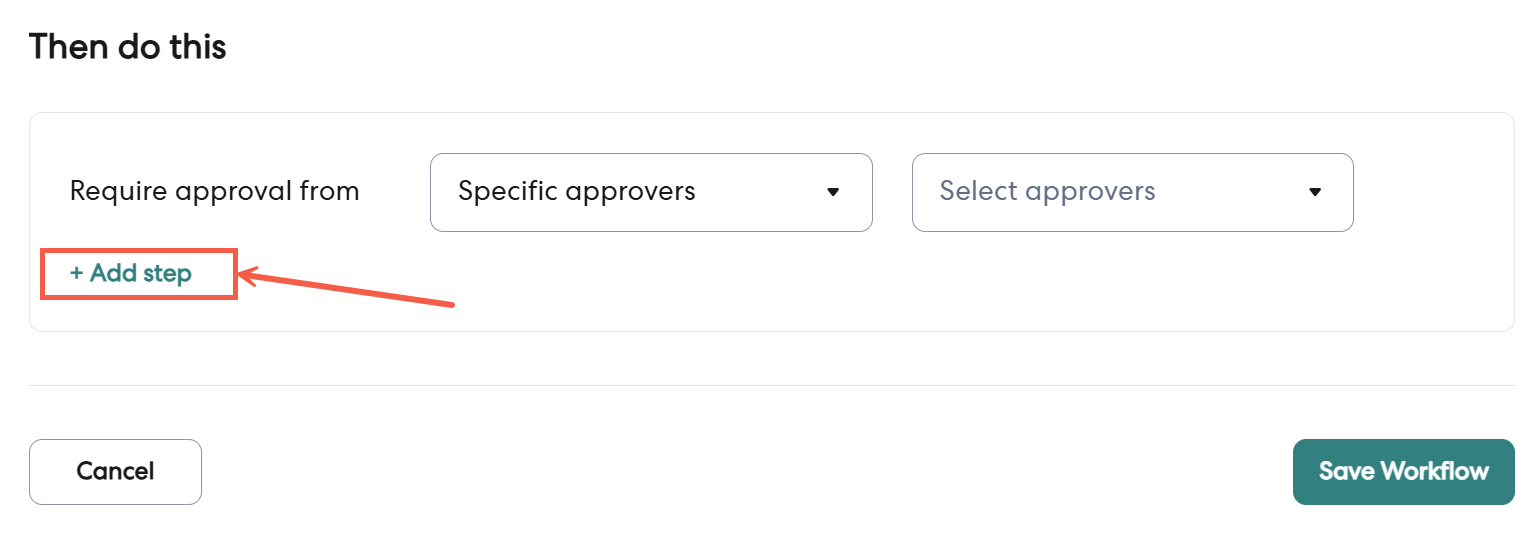Click the 'Require approval from' label

point(214,191)
